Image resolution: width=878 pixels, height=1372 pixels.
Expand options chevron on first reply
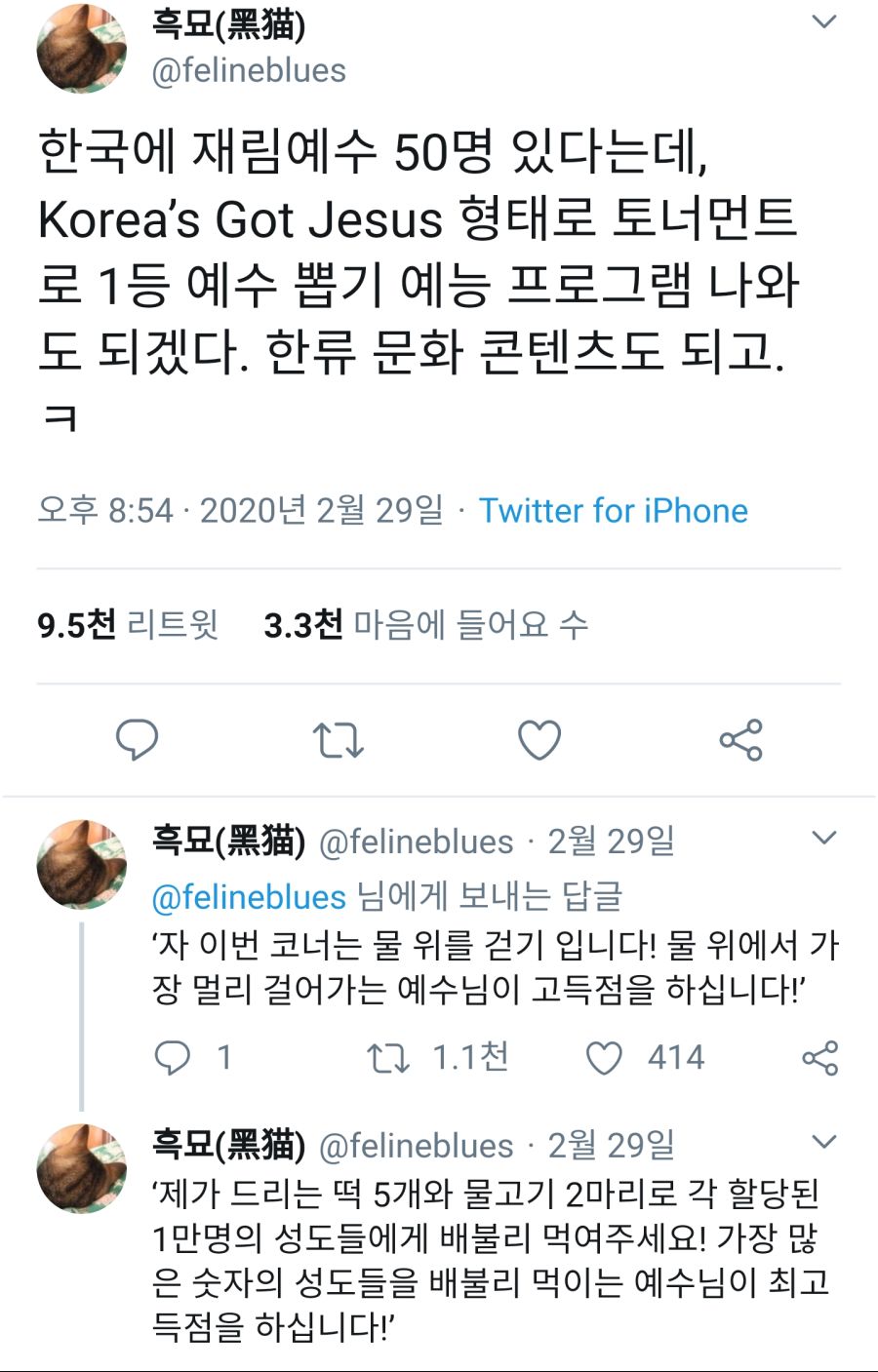click(824, 838)
